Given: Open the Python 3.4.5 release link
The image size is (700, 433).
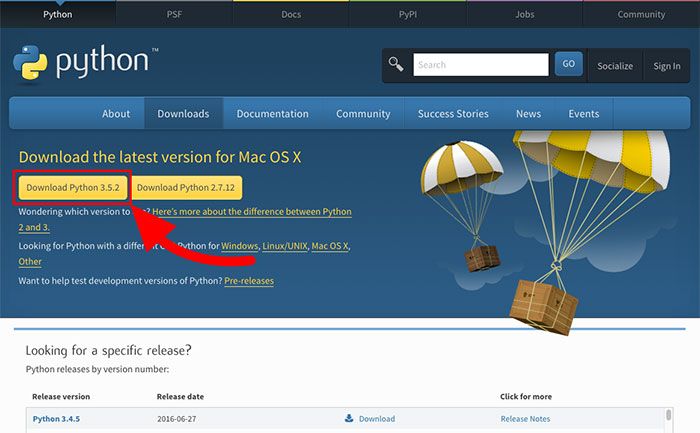Looking at the screenshot, I should (x=56, y=419).
